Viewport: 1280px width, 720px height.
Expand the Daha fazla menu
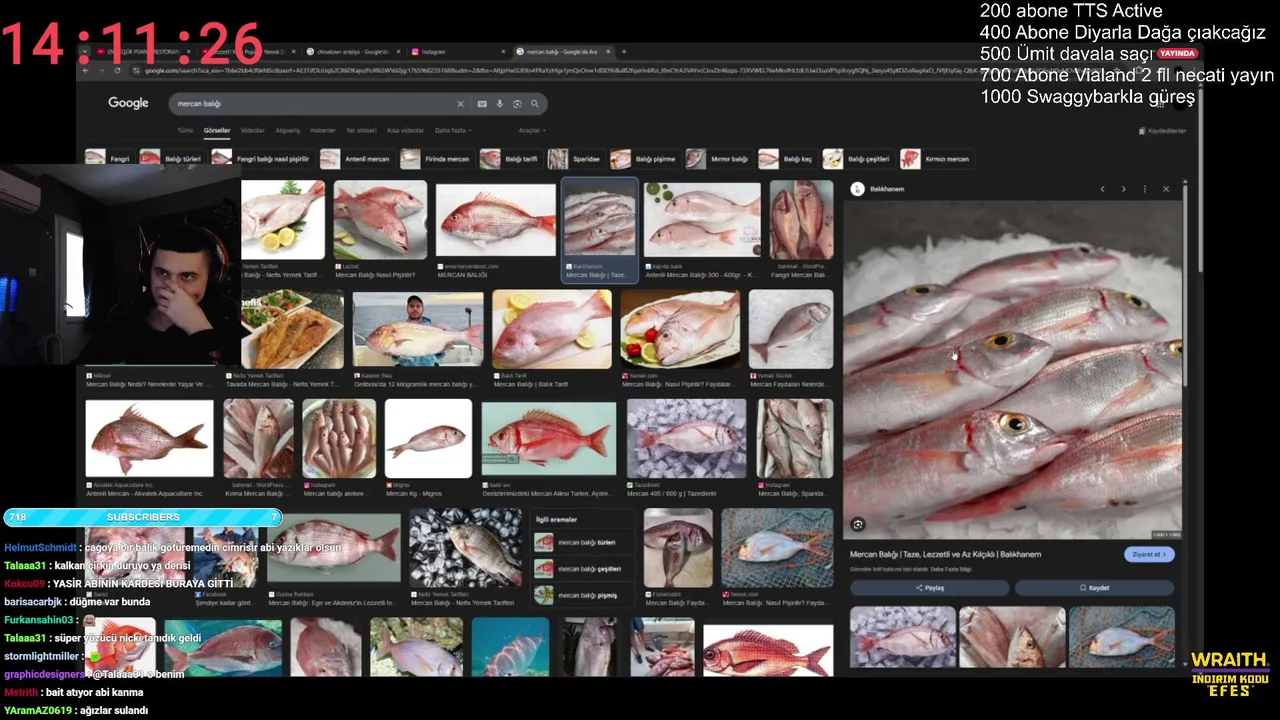[452, 131]
